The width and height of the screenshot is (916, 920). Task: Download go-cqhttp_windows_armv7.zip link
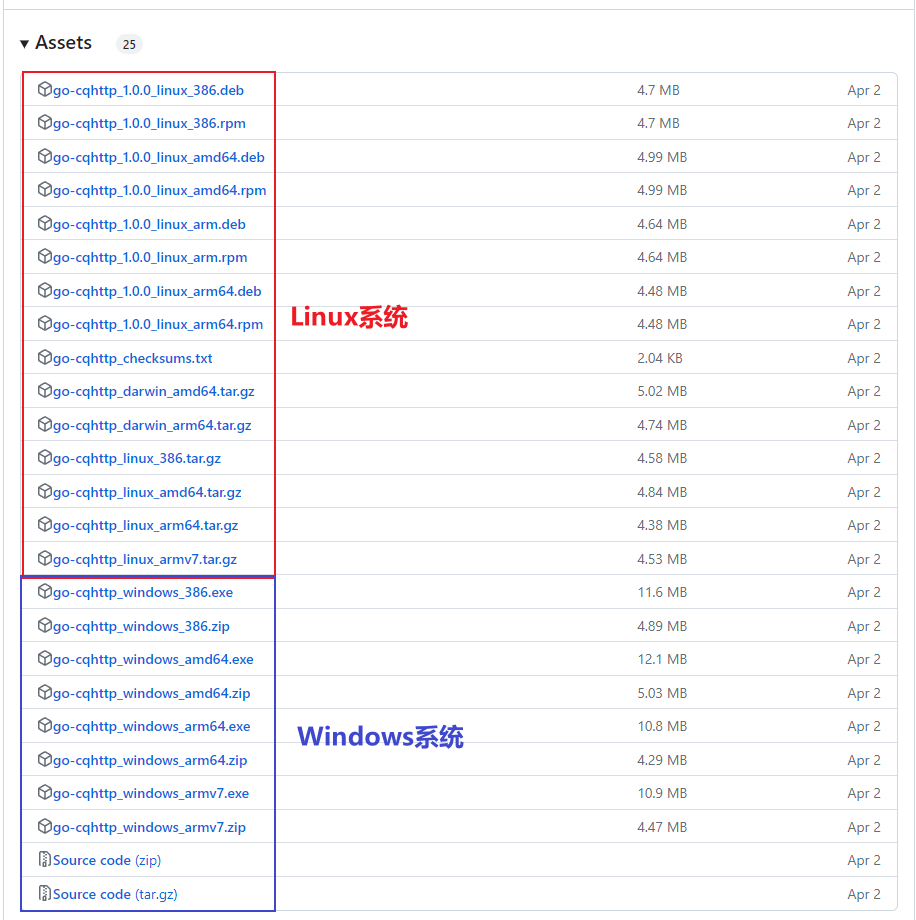149,827
